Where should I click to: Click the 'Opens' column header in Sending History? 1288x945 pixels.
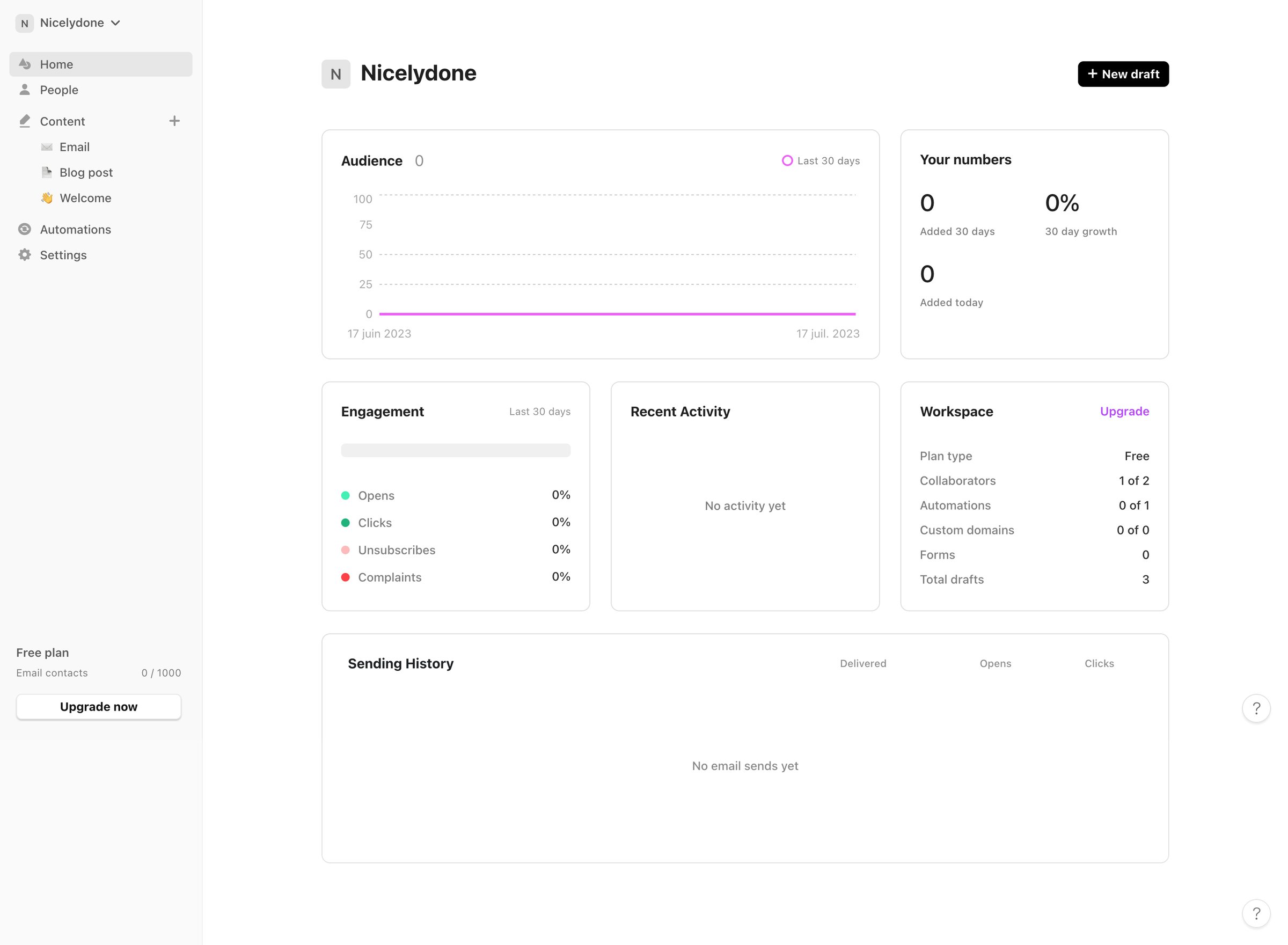994,664
